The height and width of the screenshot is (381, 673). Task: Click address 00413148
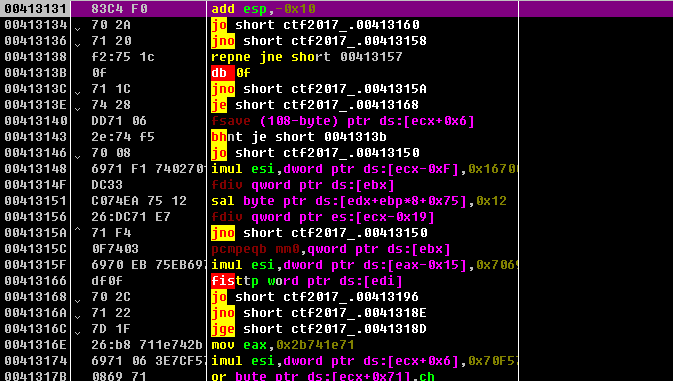point(36,169)
